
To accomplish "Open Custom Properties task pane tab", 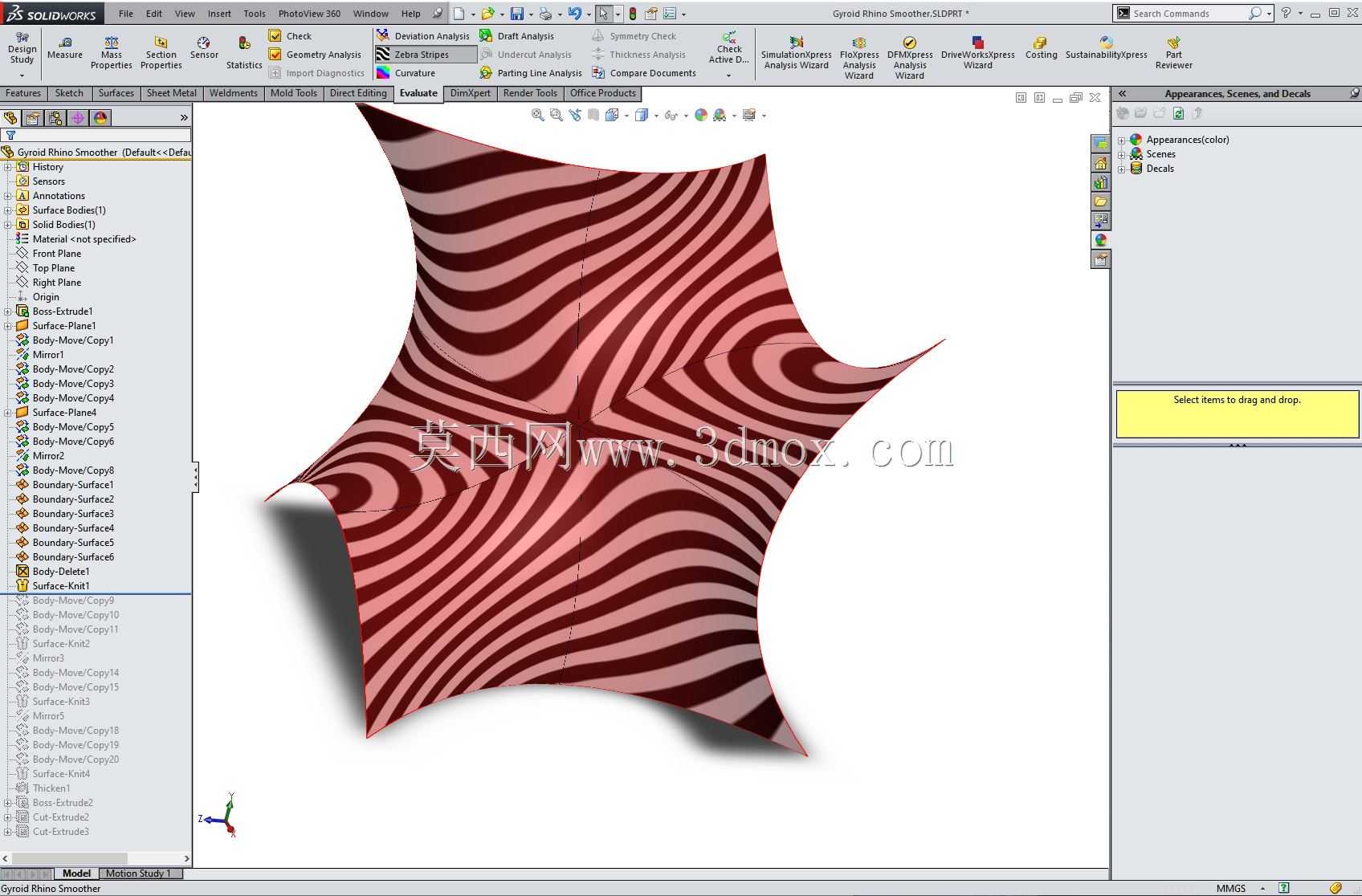I will tap(1100, 259).
